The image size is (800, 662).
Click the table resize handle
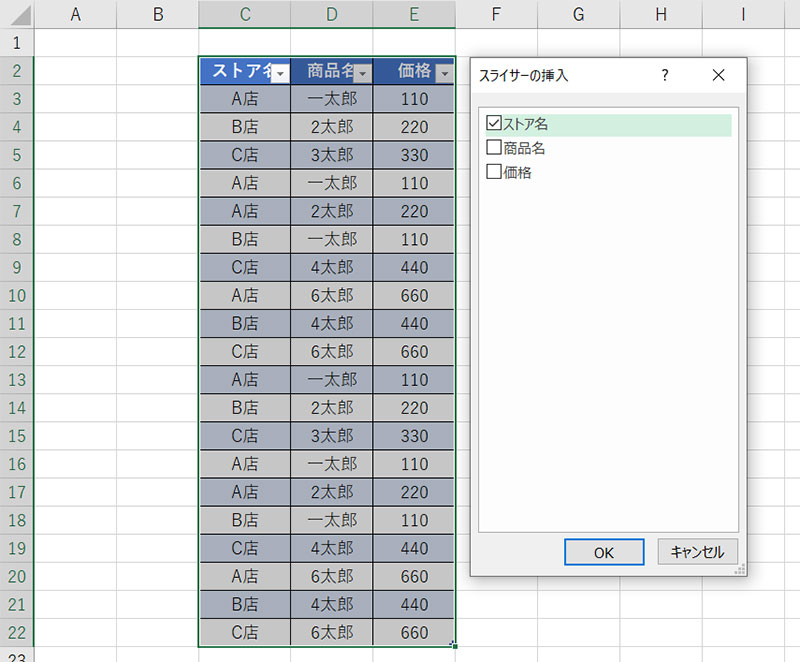[x=454, y=646]
